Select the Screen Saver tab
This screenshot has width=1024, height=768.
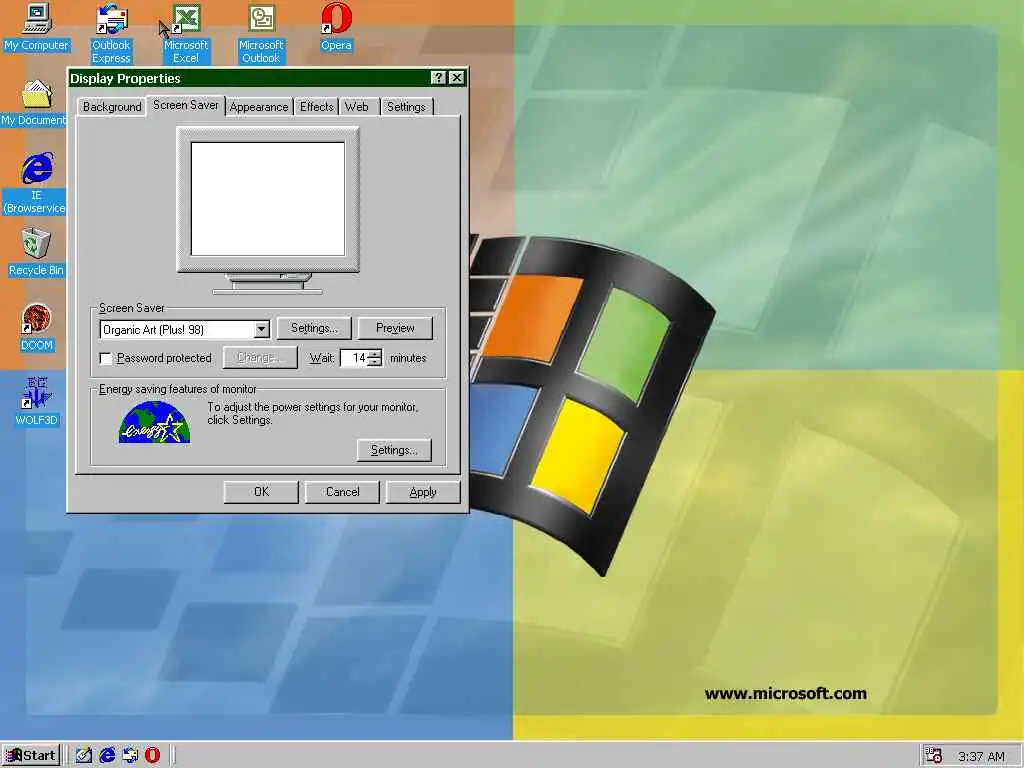185,105
